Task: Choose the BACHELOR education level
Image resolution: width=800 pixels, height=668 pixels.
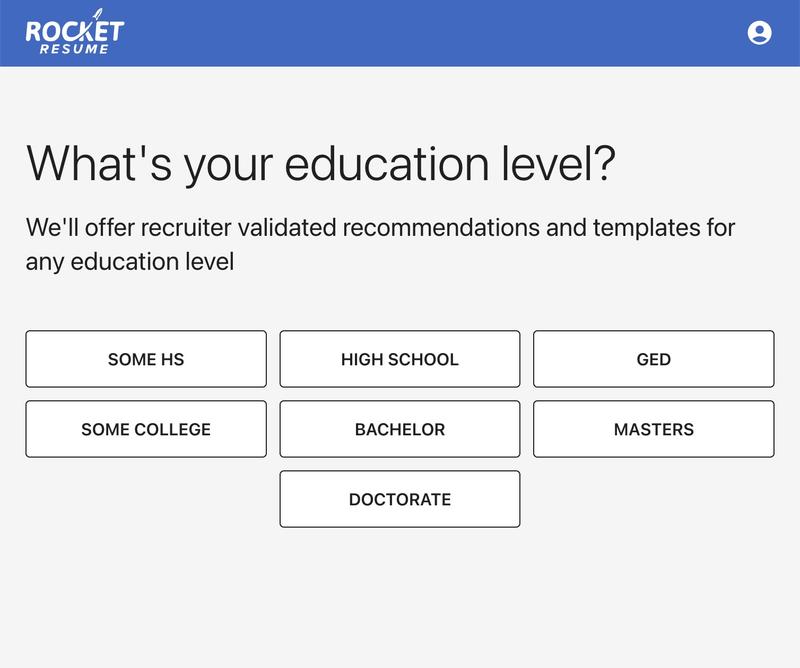Action: click(x=399, y=428)
